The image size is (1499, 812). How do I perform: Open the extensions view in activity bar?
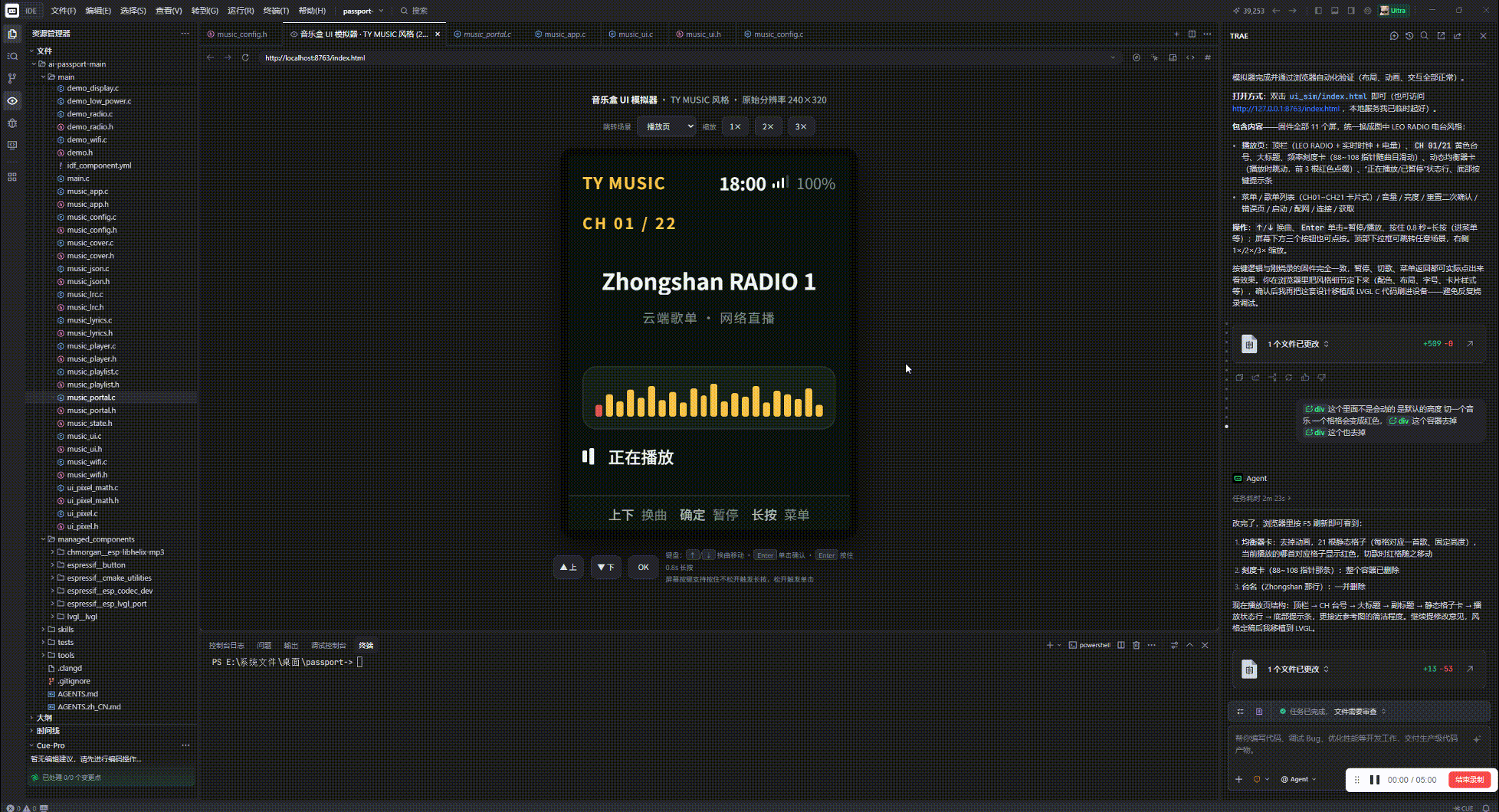tap(12, 176)
